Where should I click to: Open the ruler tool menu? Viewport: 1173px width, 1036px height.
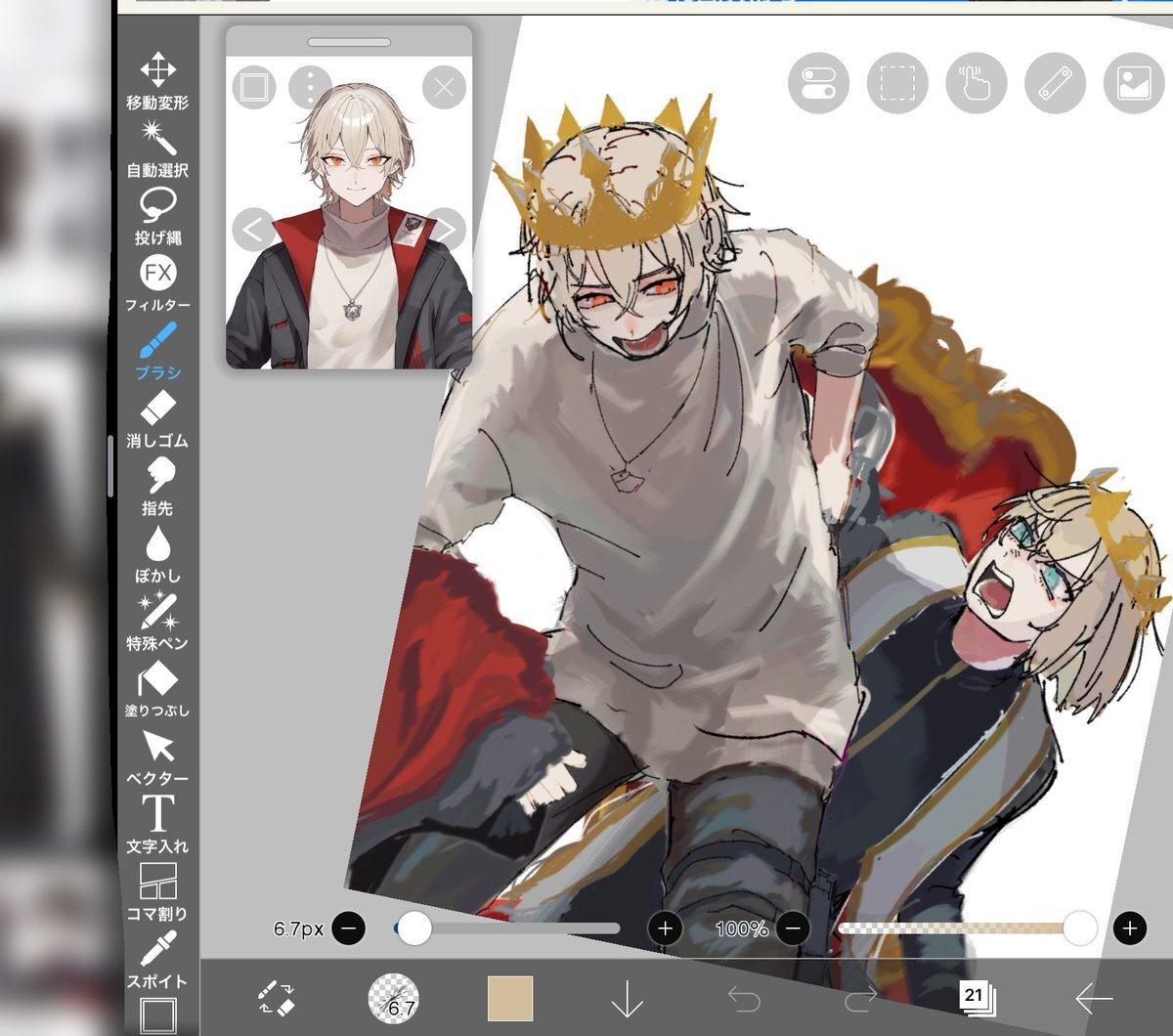[x=1055, y=83]
